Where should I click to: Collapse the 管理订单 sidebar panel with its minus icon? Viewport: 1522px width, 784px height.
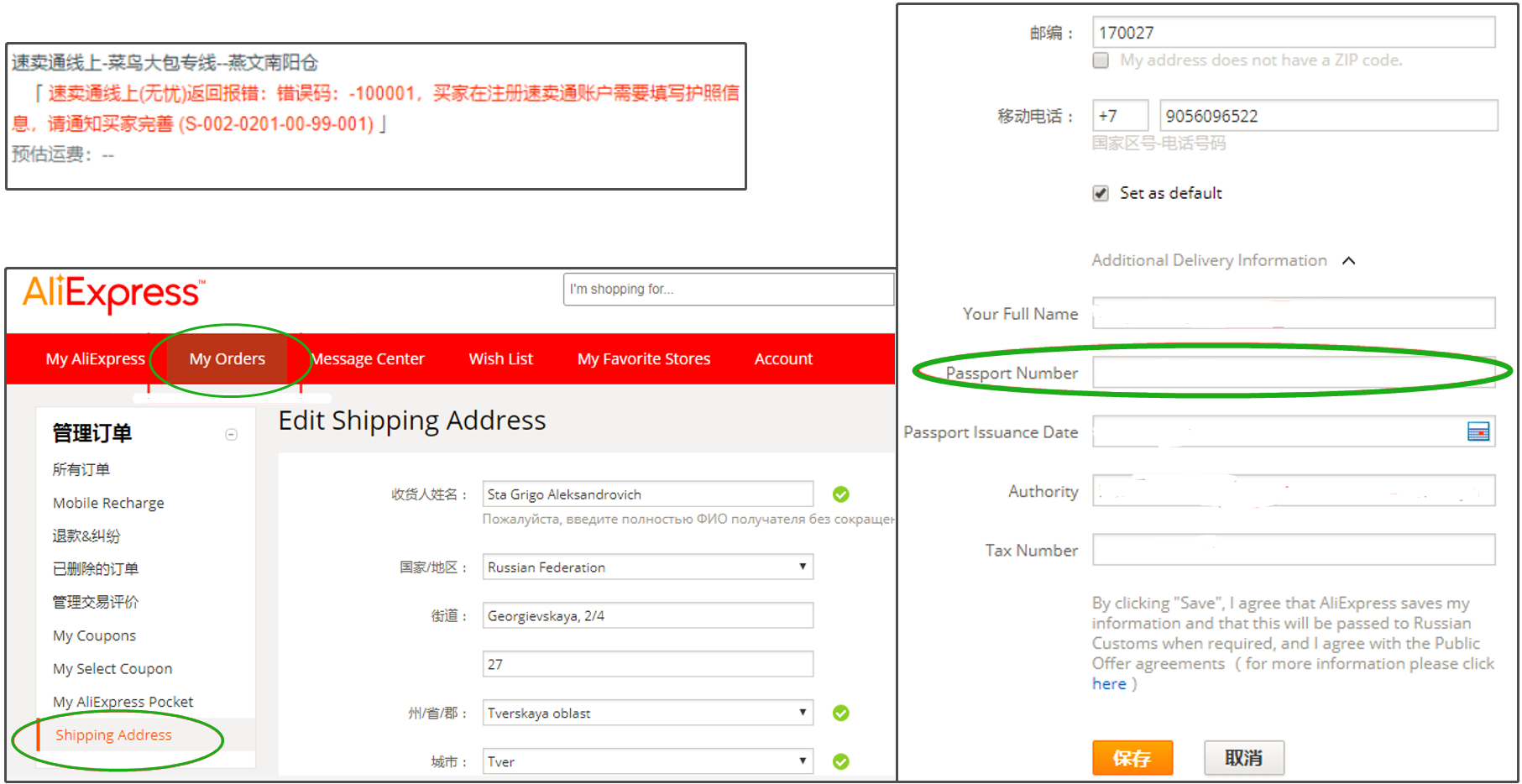[x=231, y=434]
